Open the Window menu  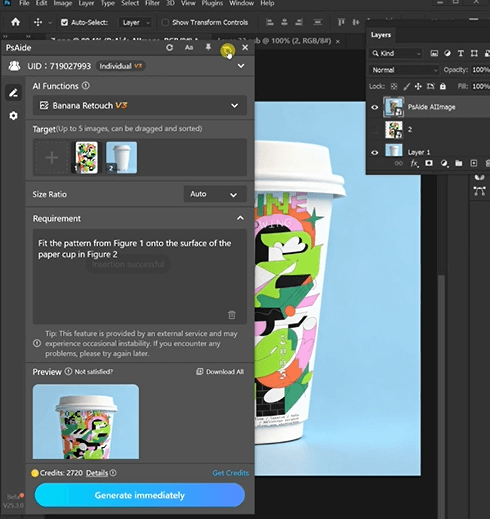click(x=241, y=3)
